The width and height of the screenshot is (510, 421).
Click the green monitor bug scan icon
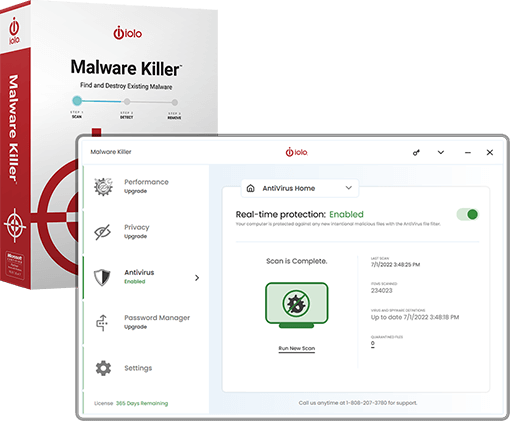pos(297,305)
